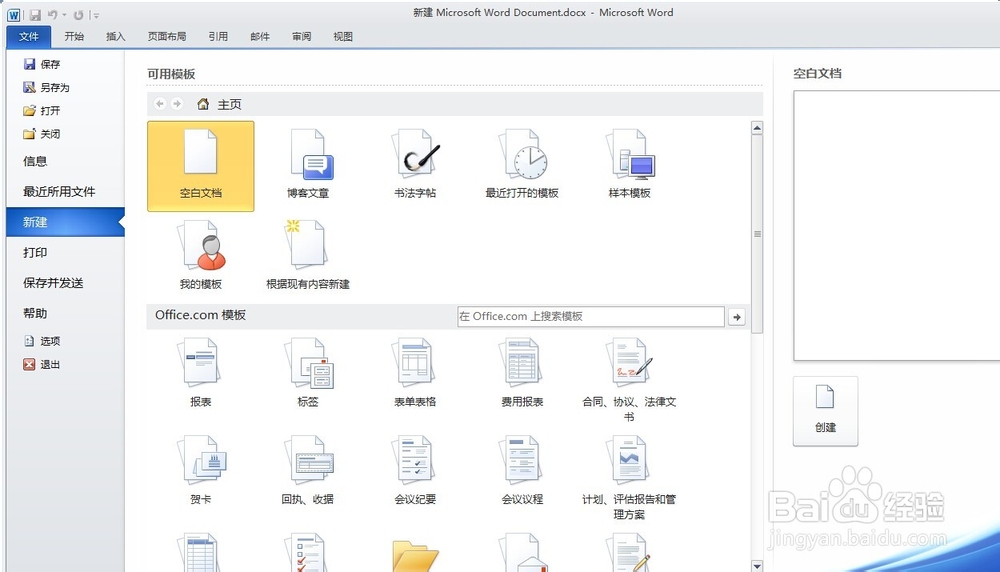Switch to the View (视图) tab

pos(343,36)
